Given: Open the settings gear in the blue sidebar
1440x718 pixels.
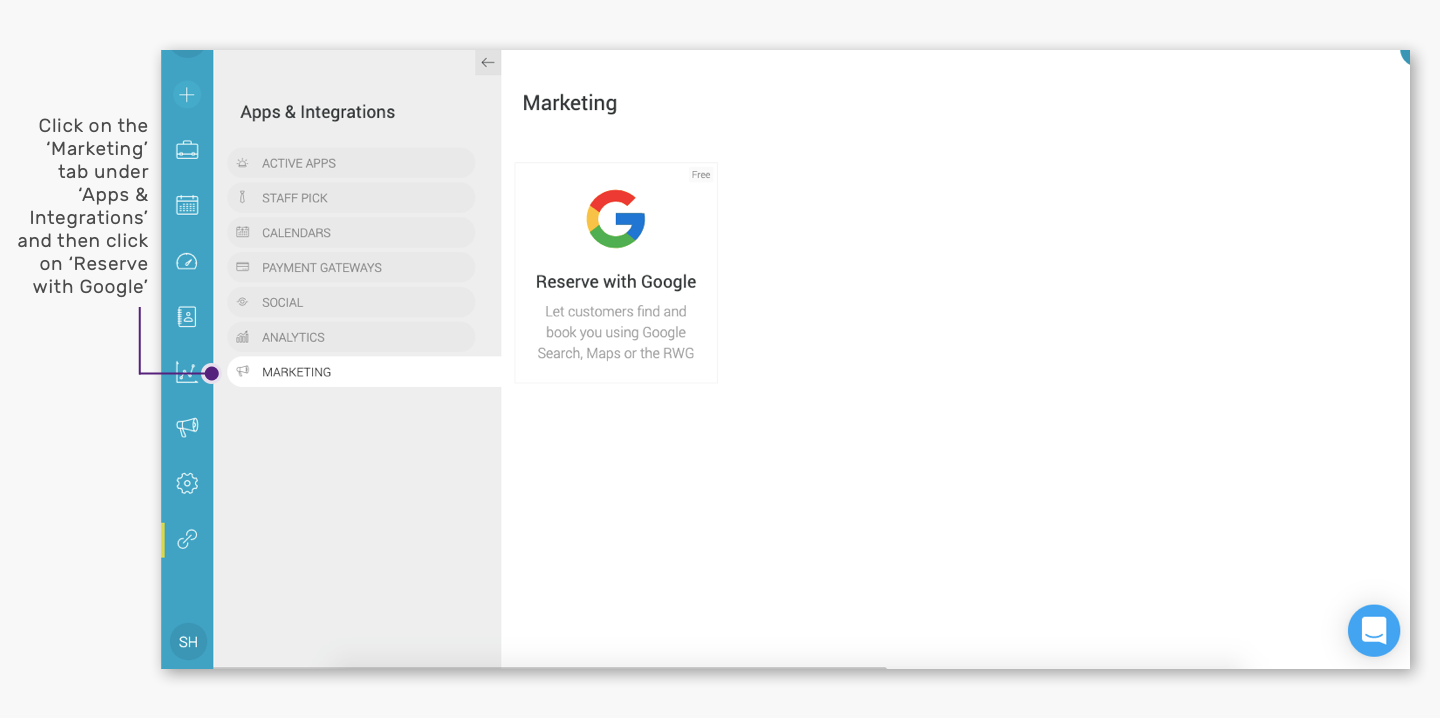Looking at the screenshot, I should tap(187, 483).
